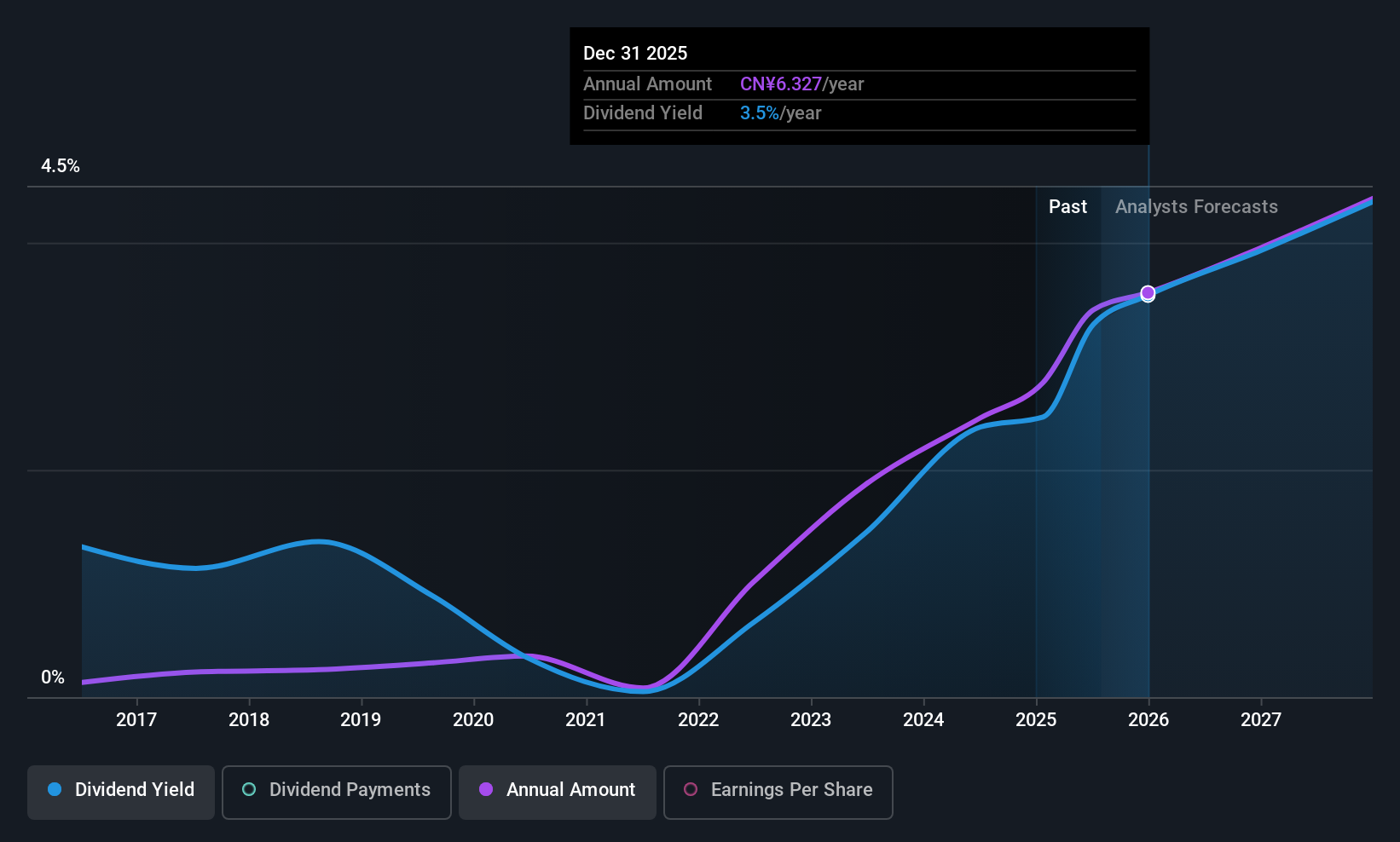
Task: Click the Analysts Forecasts label
Action: [1196, 207]
